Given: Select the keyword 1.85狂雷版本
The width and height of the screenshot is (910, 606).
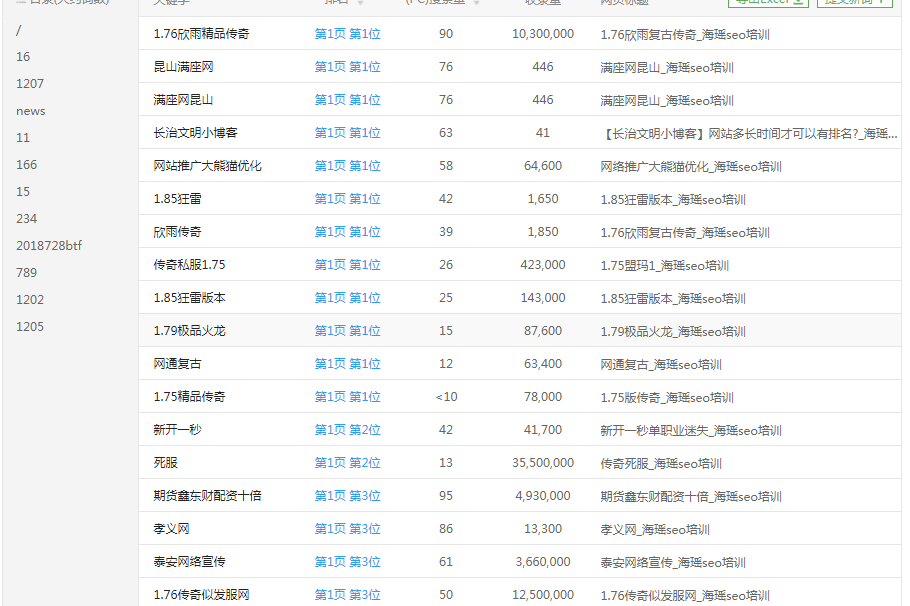Looking at the screenshot, I should click(190, 298).
